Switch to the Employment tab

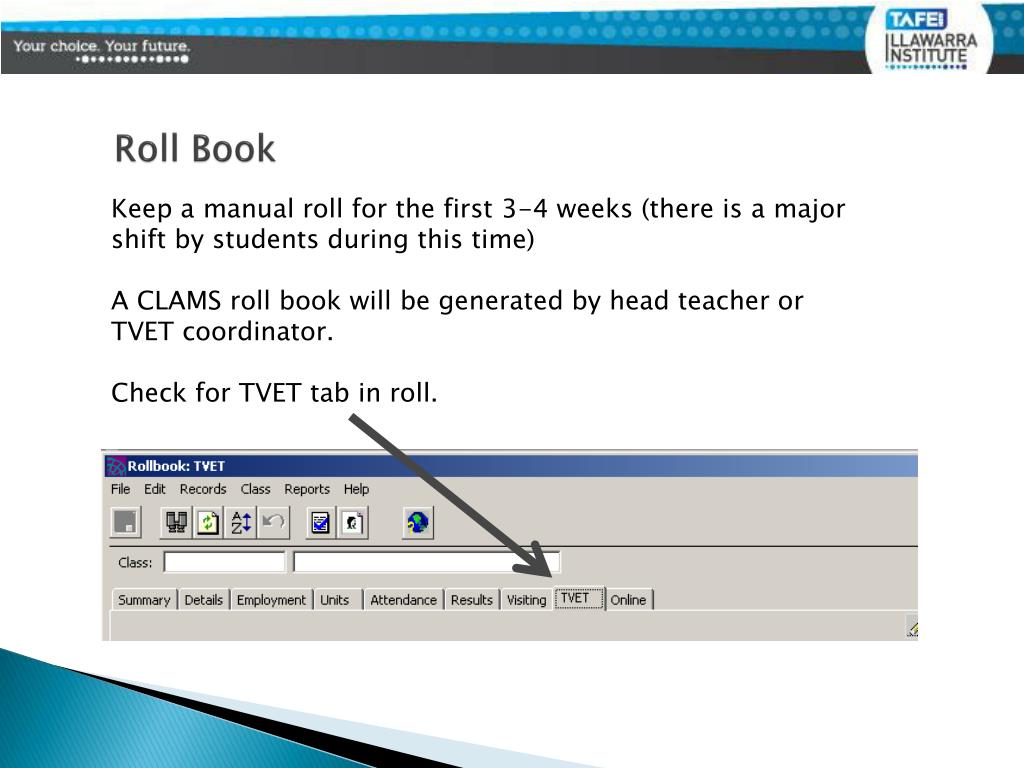point(271,600)
